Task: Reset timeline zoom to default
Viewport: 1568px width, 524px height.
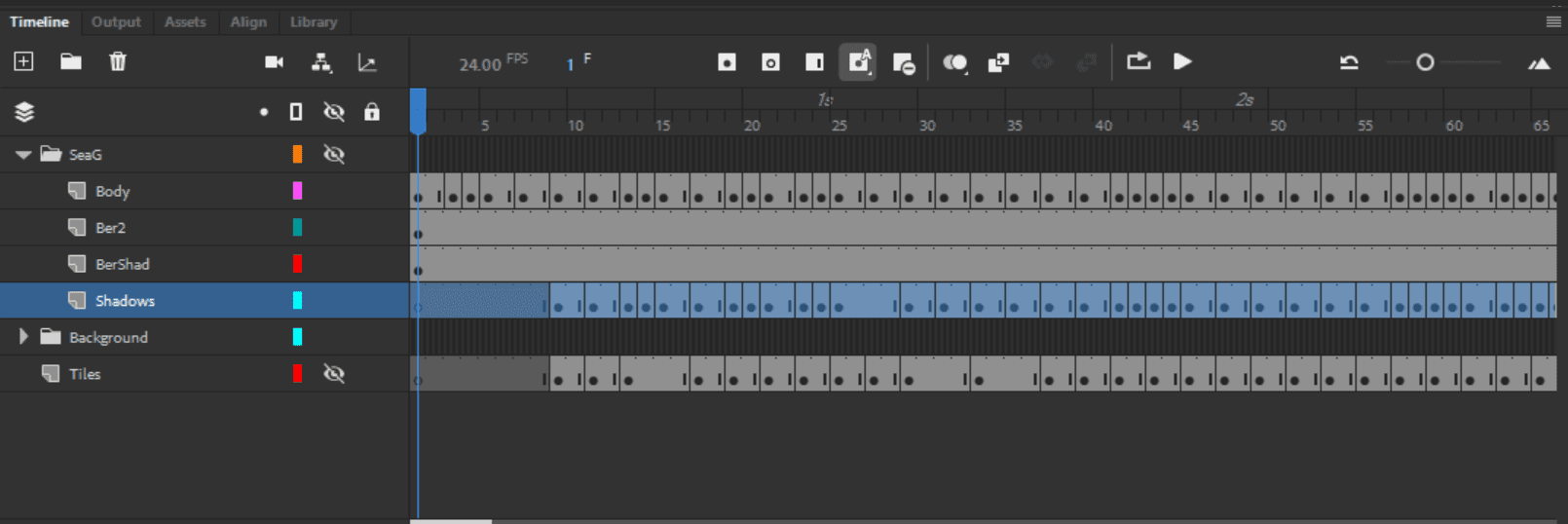Action: click(x=1349, y=62)
